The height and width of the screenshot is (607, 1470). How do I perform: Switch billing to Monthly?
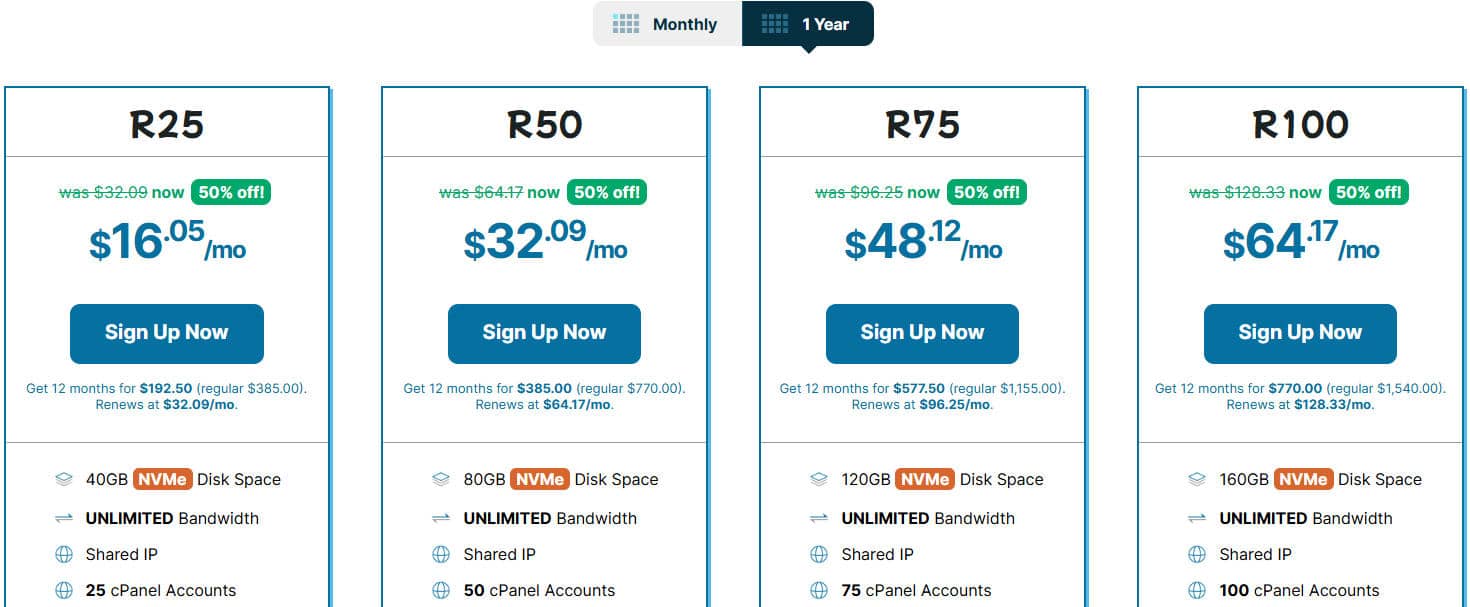coord(667,24)
